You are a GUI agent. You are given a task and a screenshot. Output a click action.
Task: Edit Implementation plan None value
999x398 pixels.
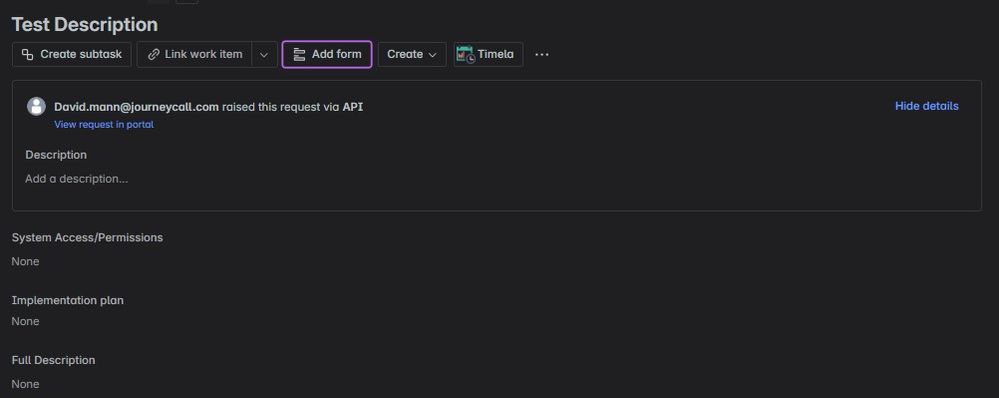tap(25, 322)
